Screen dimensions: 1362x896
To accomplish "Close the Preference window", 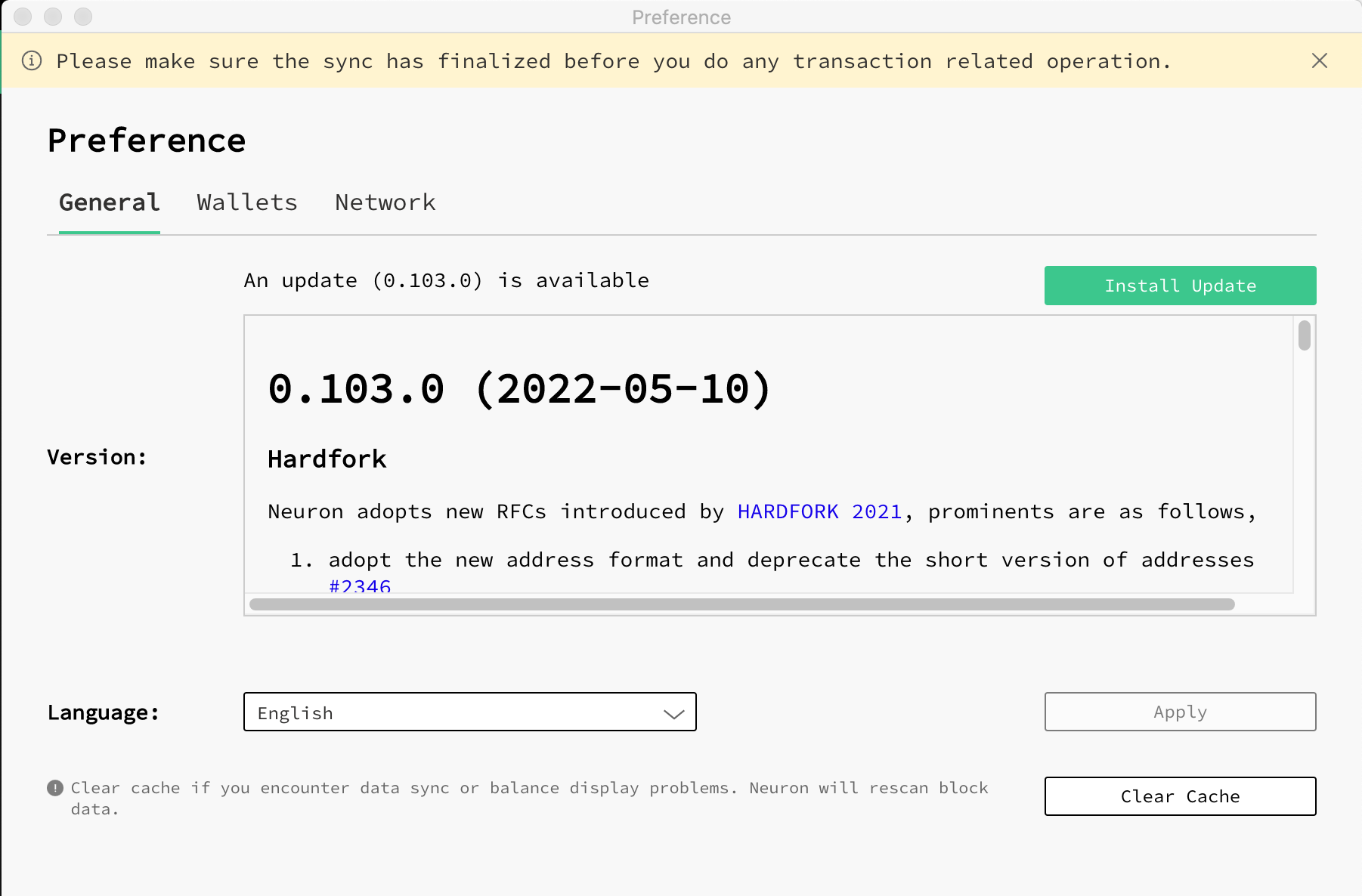I will [x=23, y=16].
